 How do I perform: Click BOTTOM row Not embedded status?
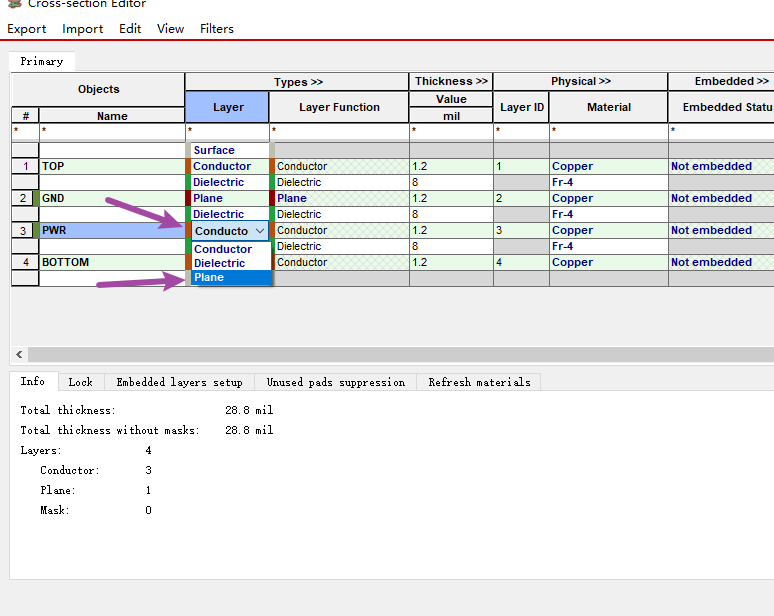[721, 263]
